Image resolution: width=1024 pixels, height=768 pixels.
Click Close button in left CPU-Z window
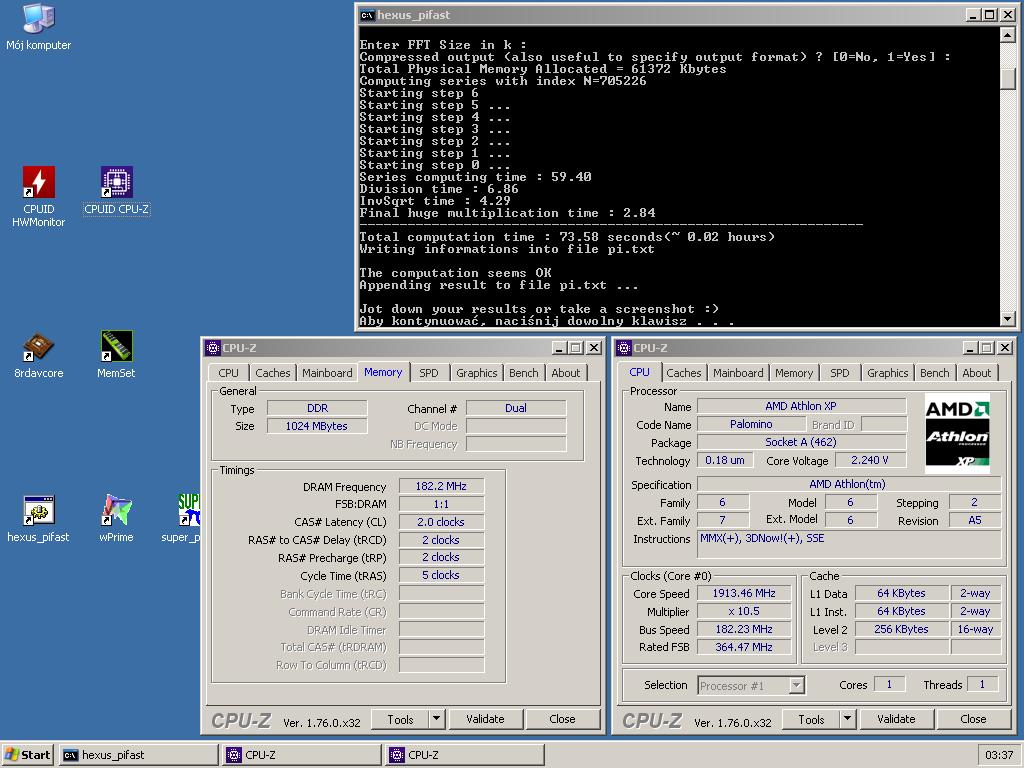pos(562,719)
